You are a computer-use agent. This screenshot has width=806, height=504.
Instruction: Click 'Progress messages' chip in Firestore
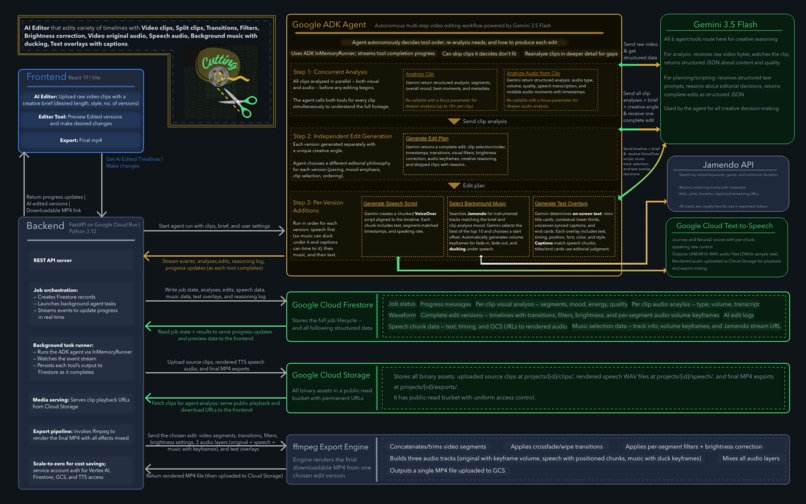pos(445,304)
